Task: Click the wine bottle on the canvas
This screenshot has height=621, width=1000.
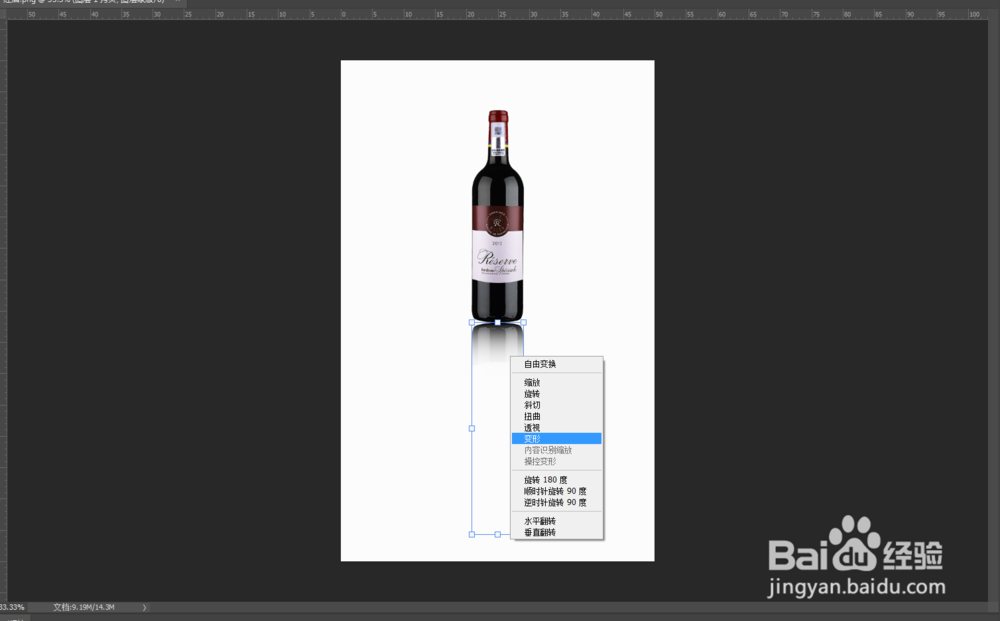Action: (x=497, y=216)
